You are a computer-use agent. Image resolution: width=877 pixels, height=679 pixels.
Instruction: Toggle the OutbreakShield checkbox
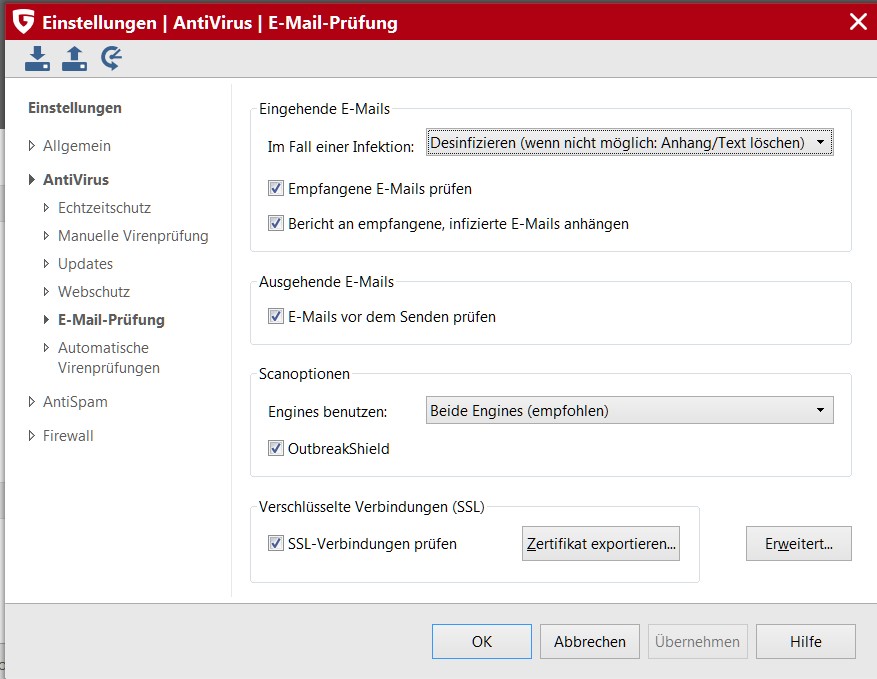pos(277,449)
